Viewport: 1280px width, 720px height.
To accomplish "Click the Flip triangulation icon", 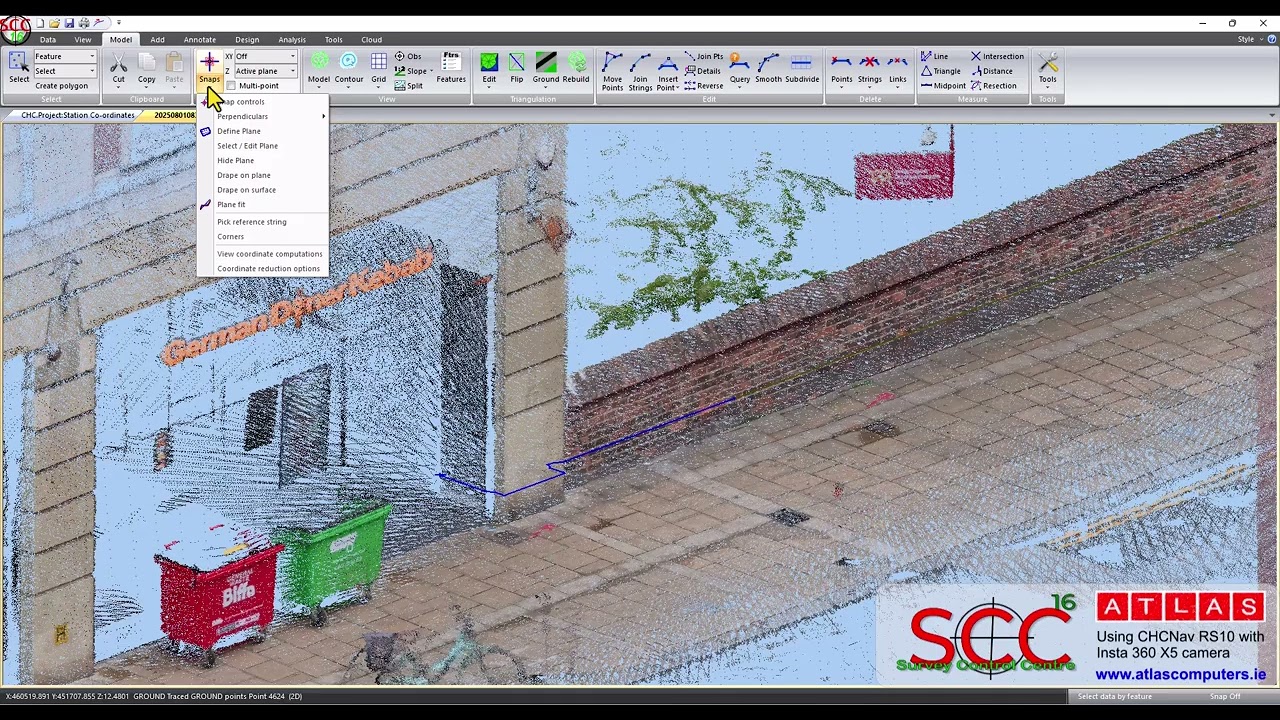I will tap(516, 63).
